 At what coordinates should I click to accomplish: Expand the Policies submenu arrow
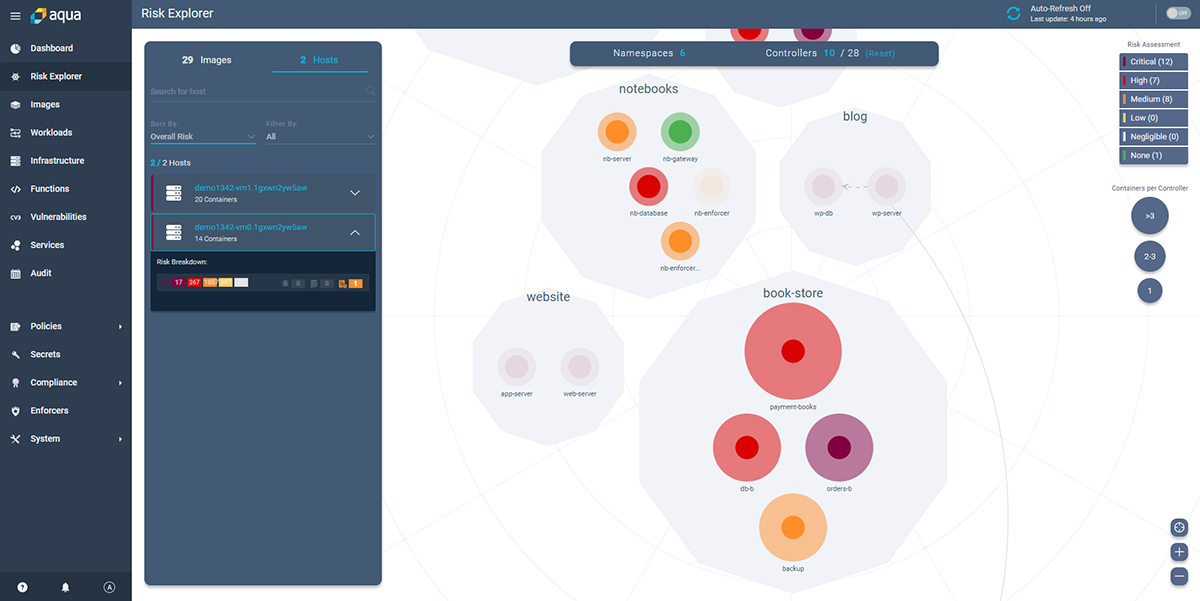coord(120,327)
